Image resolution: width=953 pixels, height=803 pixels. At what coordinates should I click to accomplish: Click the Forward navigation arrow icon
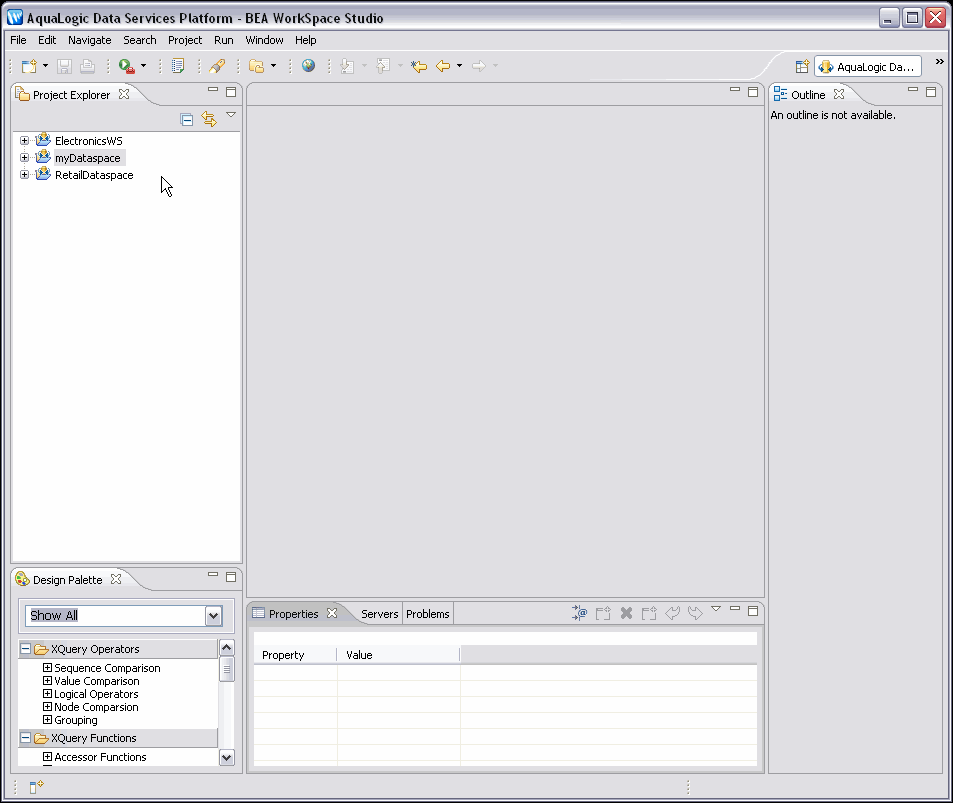pyautogui.click(x=479, y=66)
